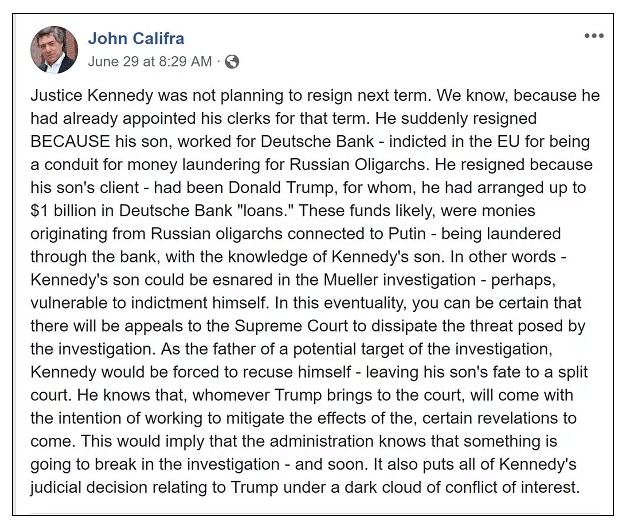Image resolution: width=624 pixels, height=529 pixels.
Task: Click the words "Russian Oligarchs" in post
Action: click(360, 164)
